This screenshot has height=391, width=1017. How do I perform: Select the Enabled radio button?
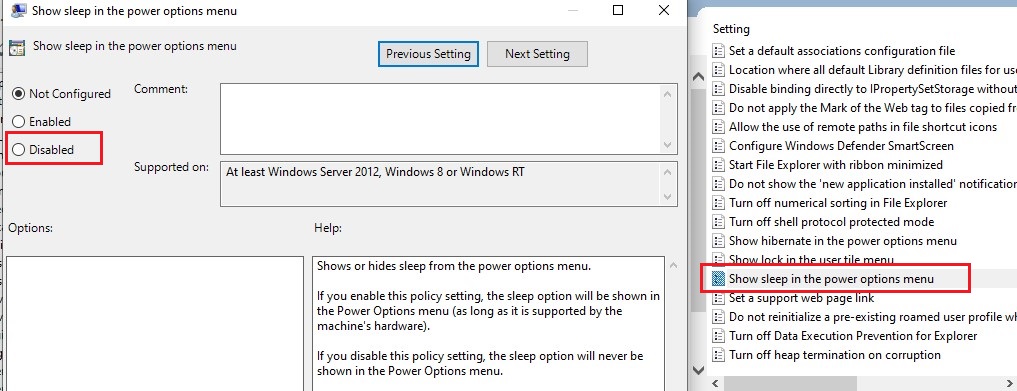point(19,122)
